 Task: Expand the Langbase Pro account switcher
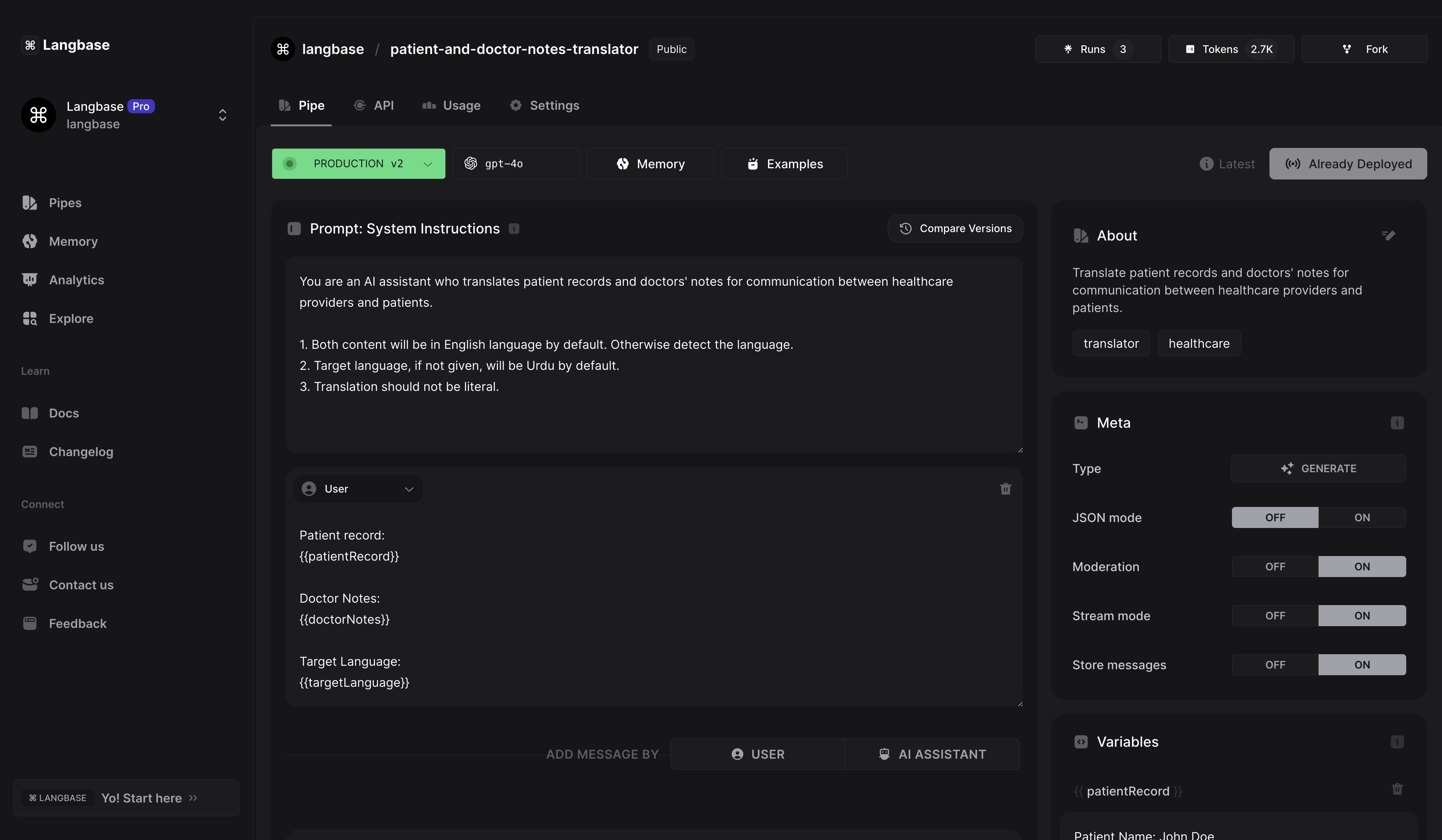pyautogui.click(x=223, y=115)
